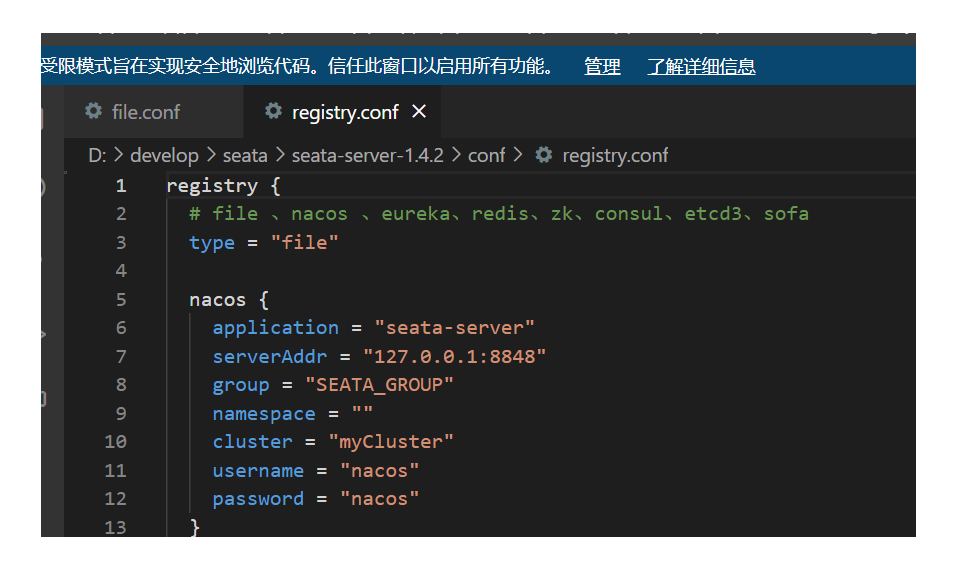Click the 'password' key
The height and width of the screenshot is (574, 979).
tap(258, 499)
